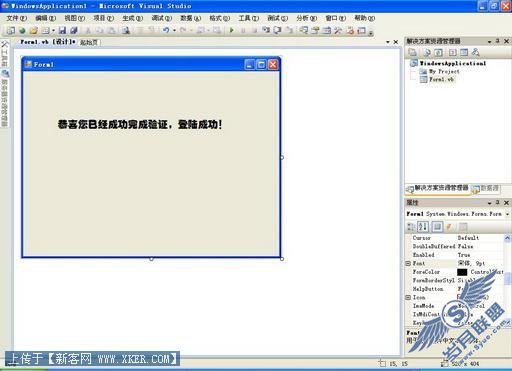Click the Alphabetical sort icon in Properties
This screenshot has height=371, width=512.
pyautogui.click(x=423, y=227)
